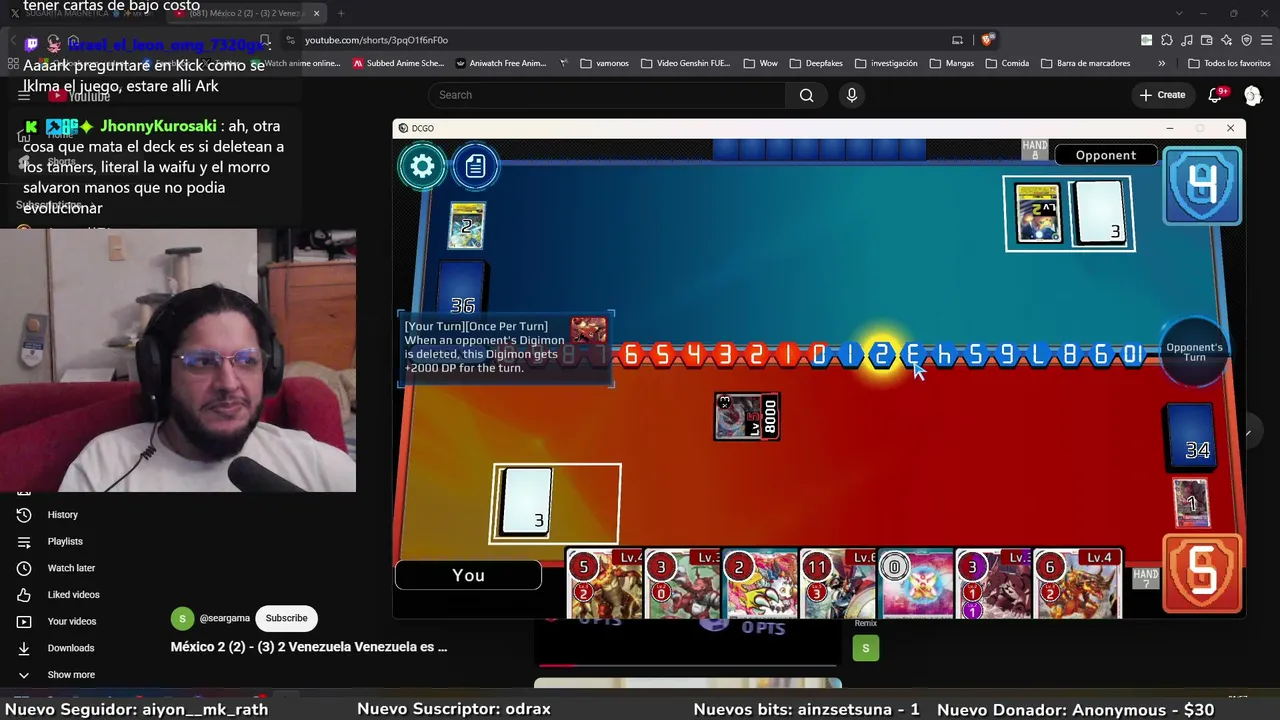Select the Digimon card on your battle area

coord(747,417)
